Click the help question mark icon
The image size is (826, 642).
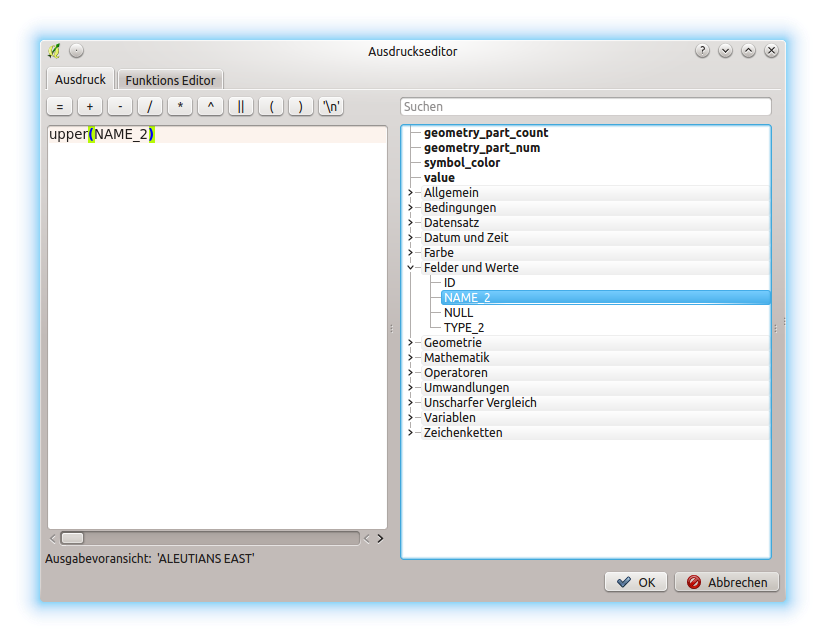pos(702,51)
